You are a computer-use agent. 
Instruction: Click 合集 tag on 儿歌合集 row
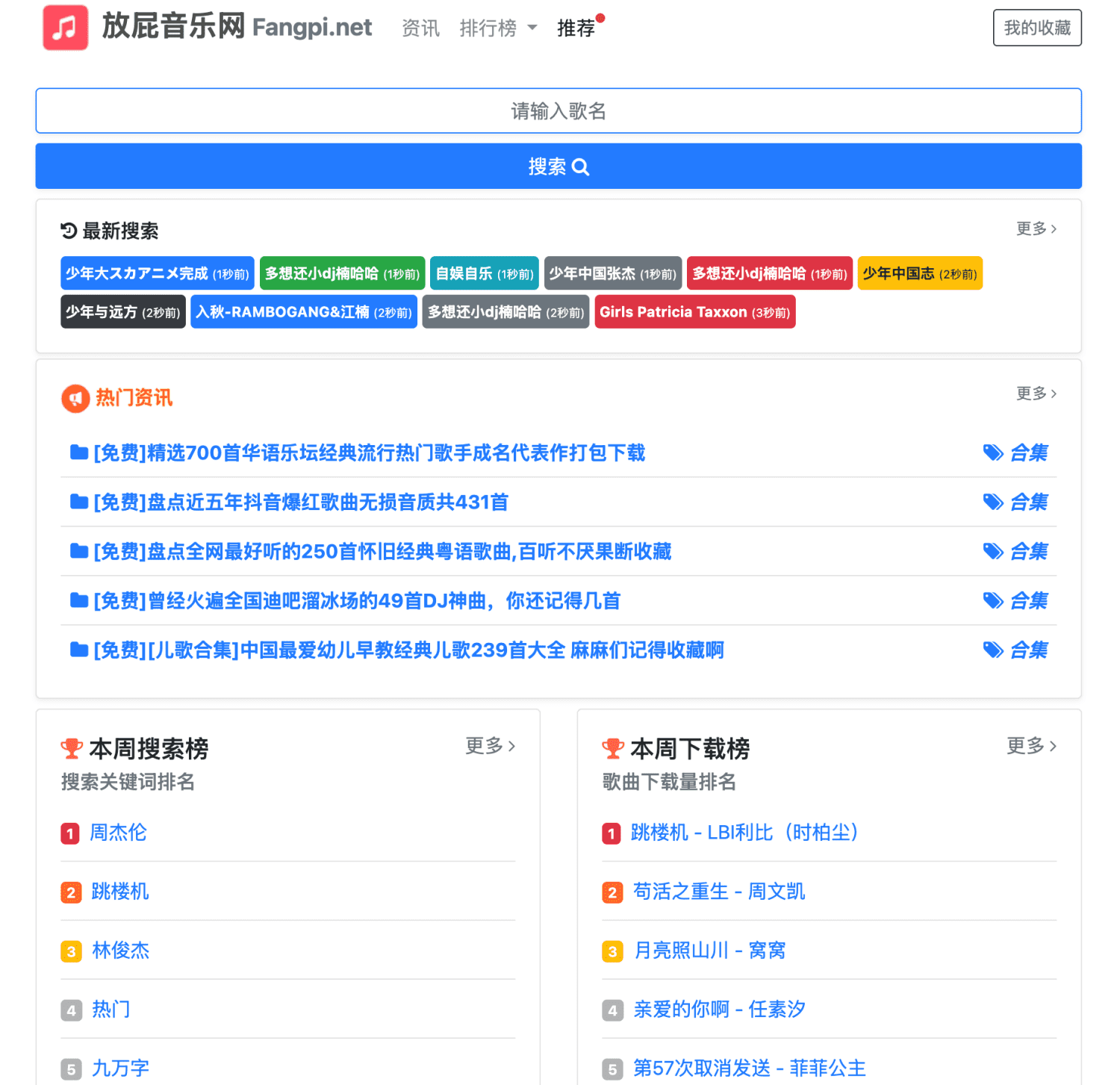tap(1016, 650)
